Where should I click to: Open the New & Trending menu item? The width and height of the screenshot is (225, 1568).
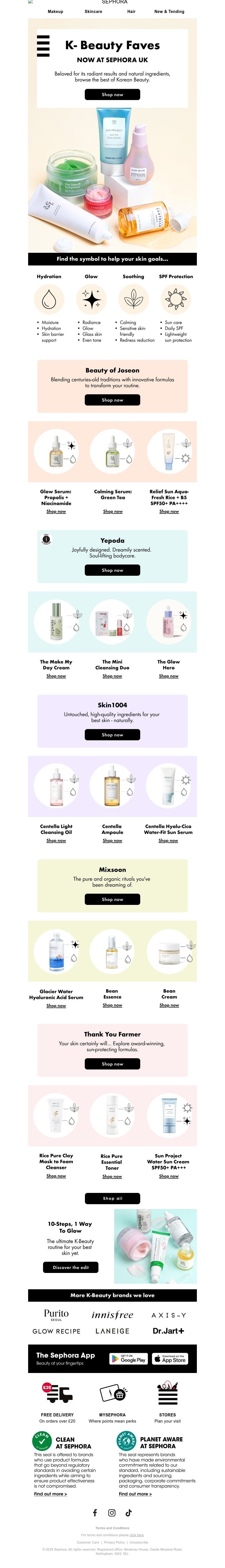pos(169,12)
